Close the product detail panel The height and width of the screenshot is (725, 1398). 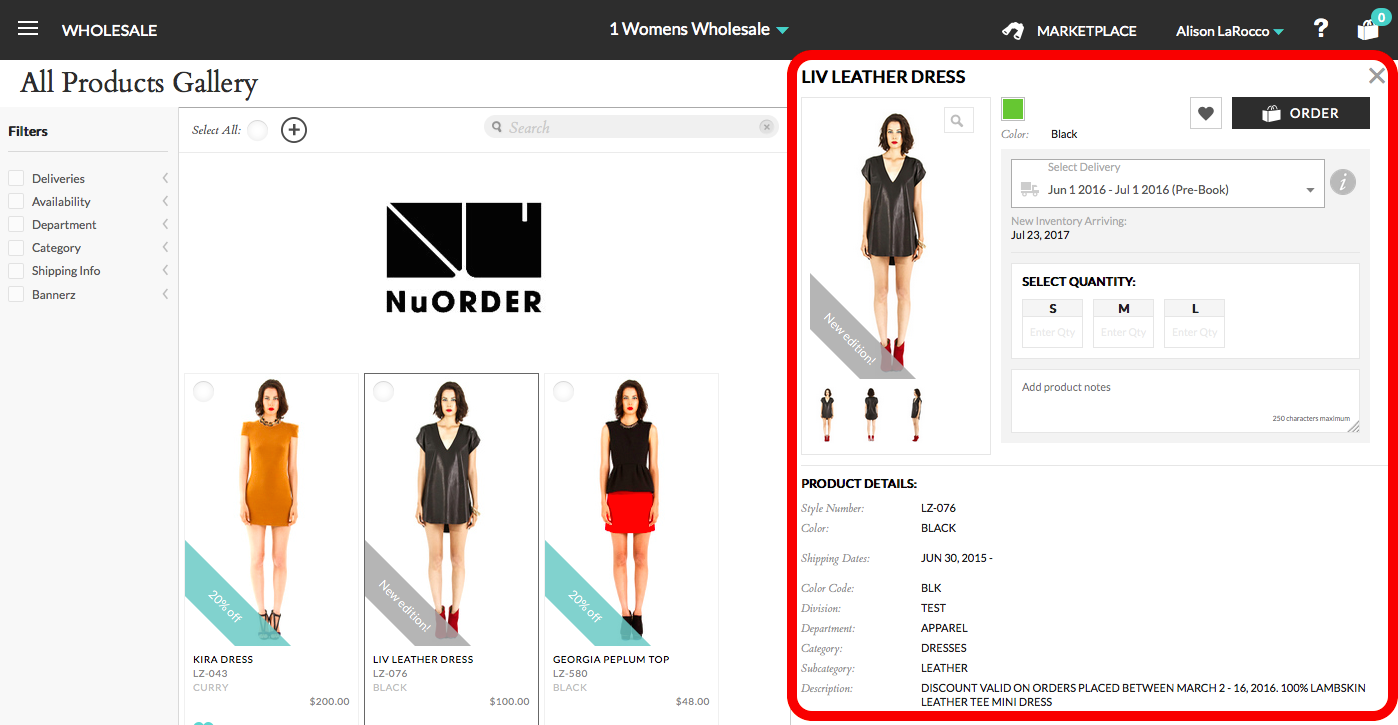coord(1377,76)
